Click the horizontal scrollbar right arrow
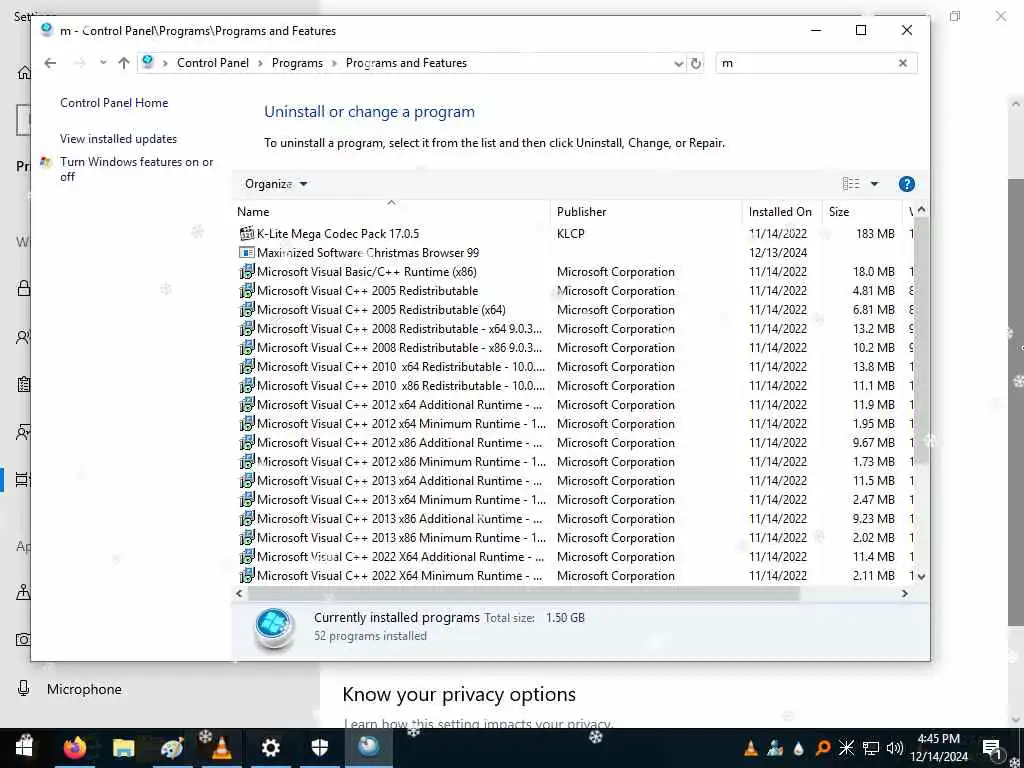The height and width of the screenshot is (768, 1024). pyautogui.click(x=904, y=594)
